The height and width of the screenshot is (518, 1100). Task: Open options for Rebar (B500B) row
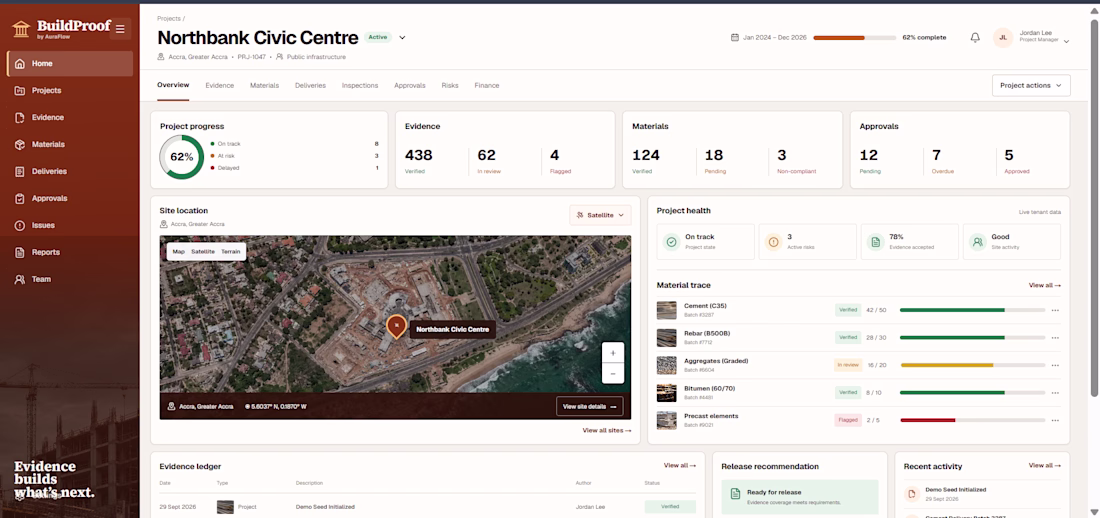point(1055,338)
